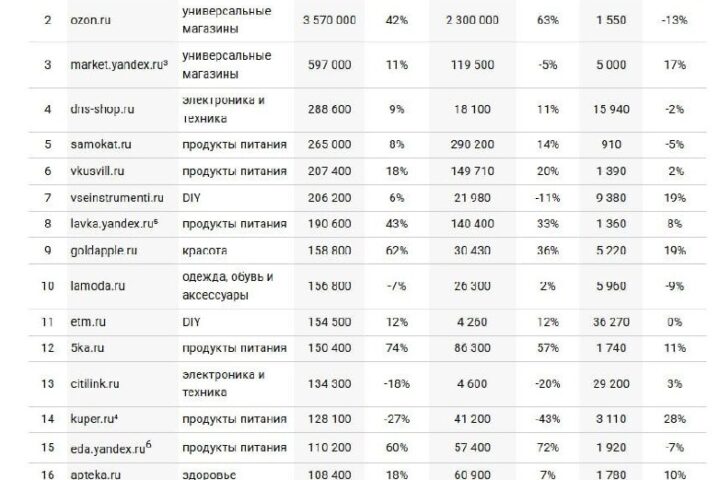Select citilink.ru site name
The image size is (720, 480).
point(95,384)
